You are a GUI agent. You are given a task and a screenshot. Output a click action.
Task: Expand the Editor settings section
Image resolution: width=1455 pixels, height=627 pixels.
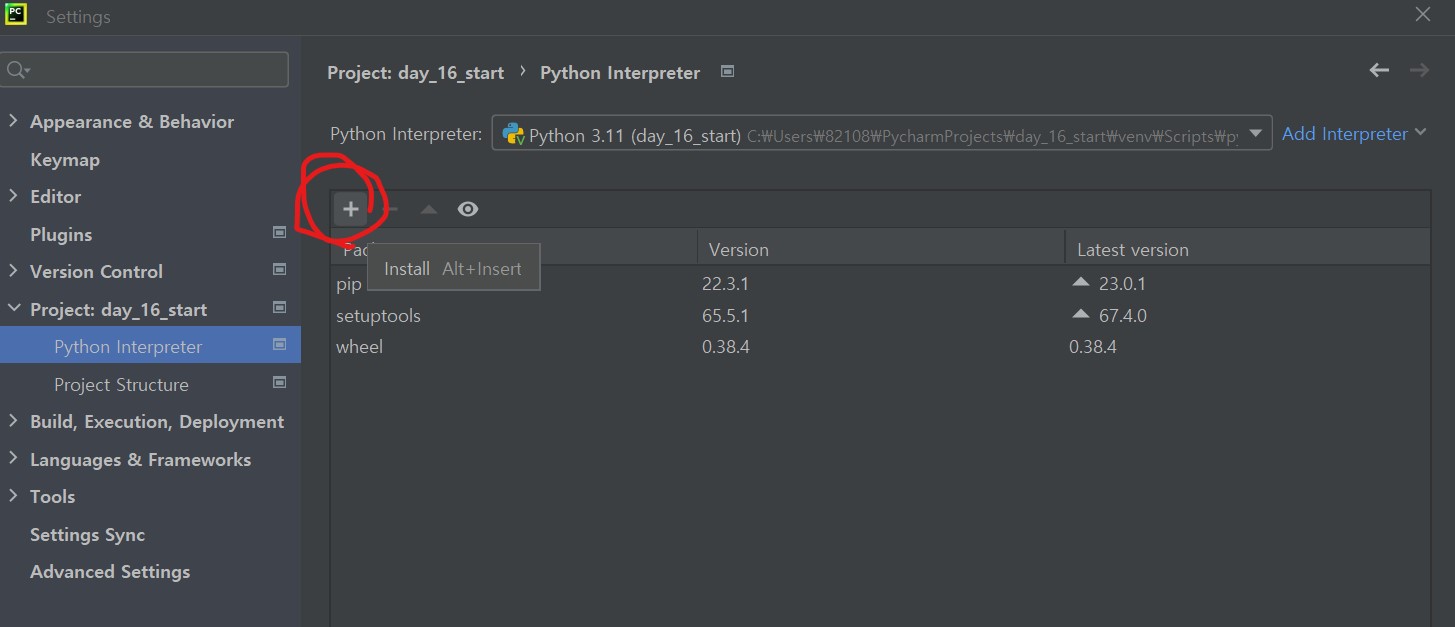(x=13, y=196)
